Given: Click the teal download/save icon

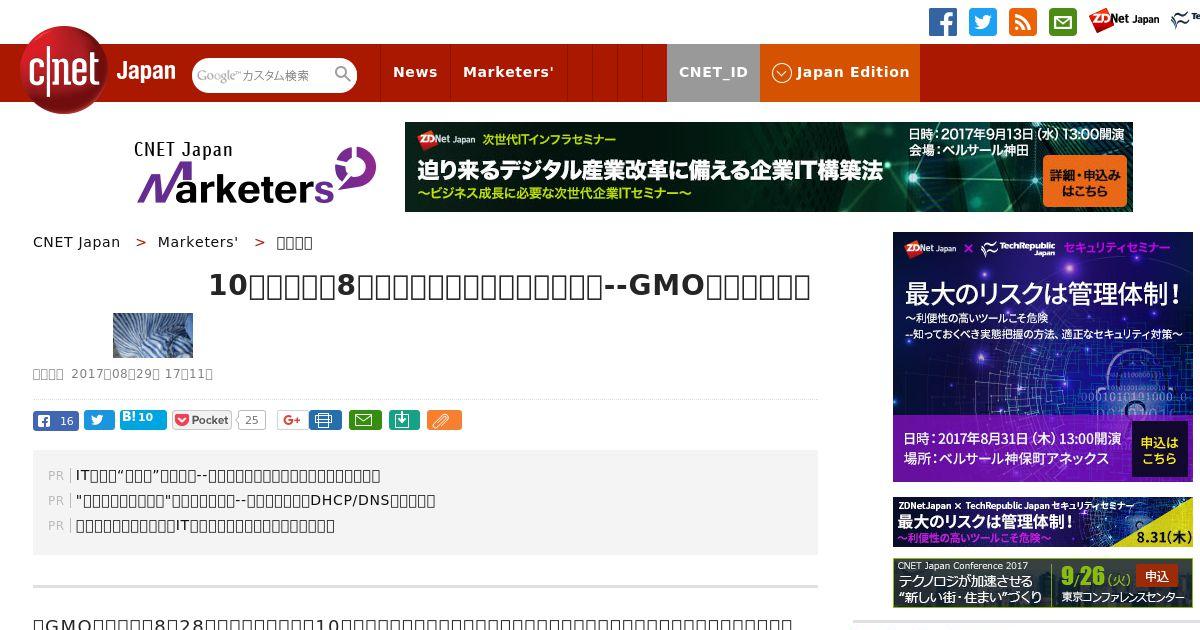Looking at the screenshot, I should tap(403, 420).
